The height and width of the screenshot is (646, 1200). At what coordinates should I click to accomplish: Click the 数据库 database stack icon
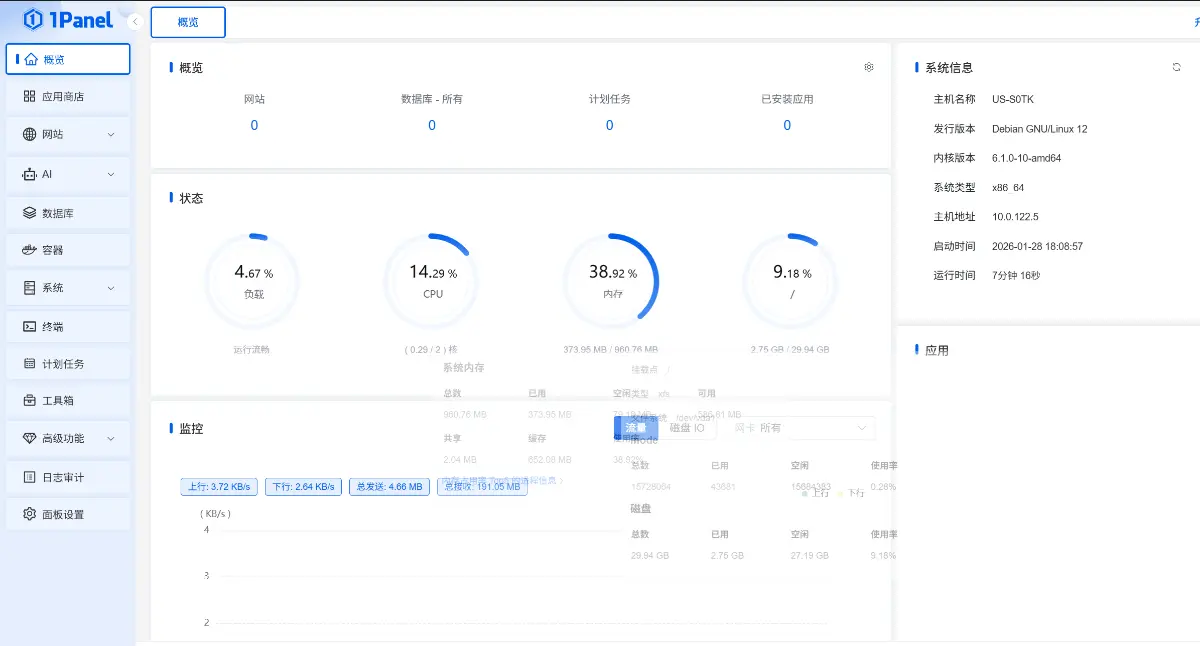pyautogui.click(x=30, y=213)
